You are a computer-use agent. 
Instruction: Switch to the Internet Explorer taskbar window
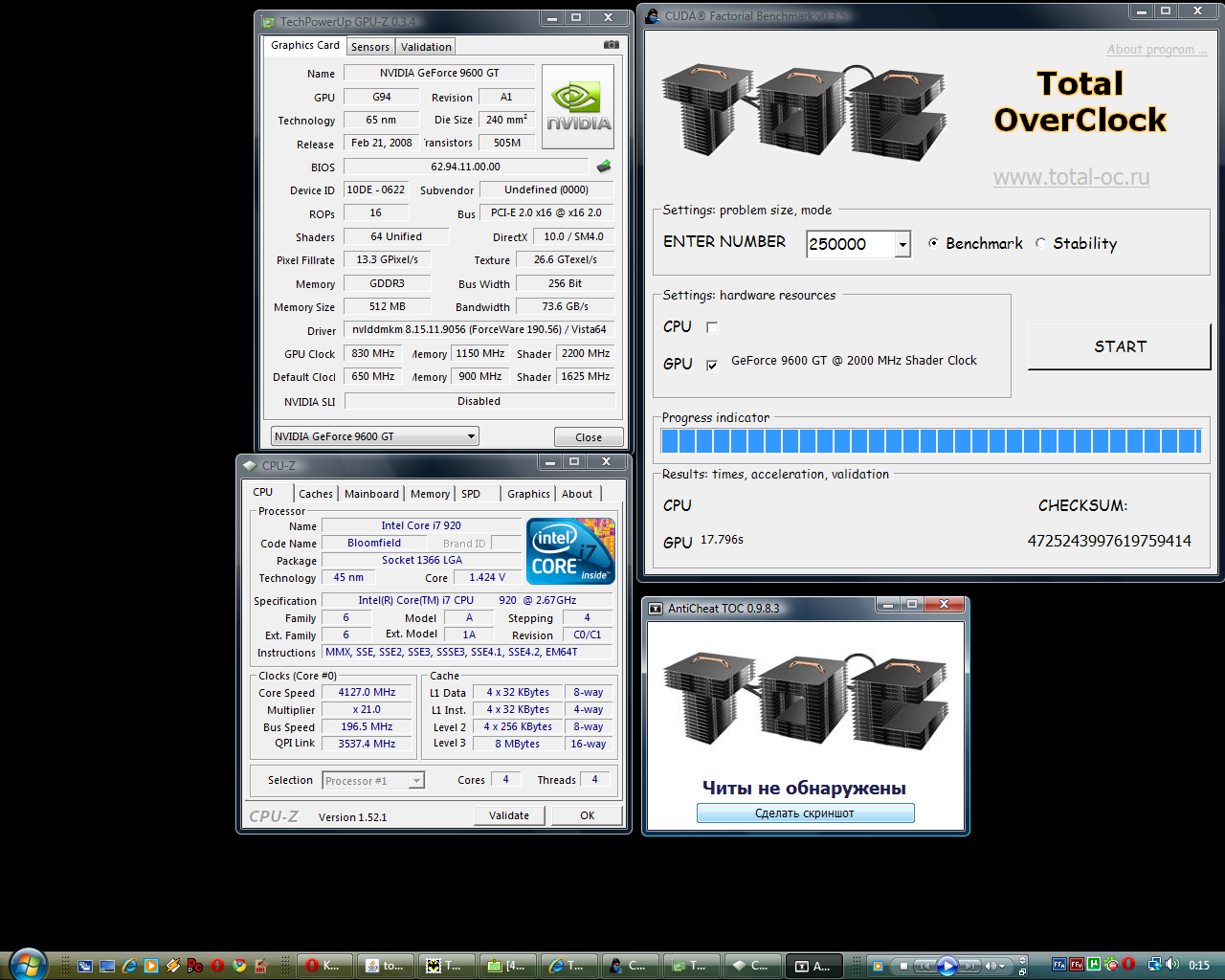pyautogui.click(x=568, y=966)
